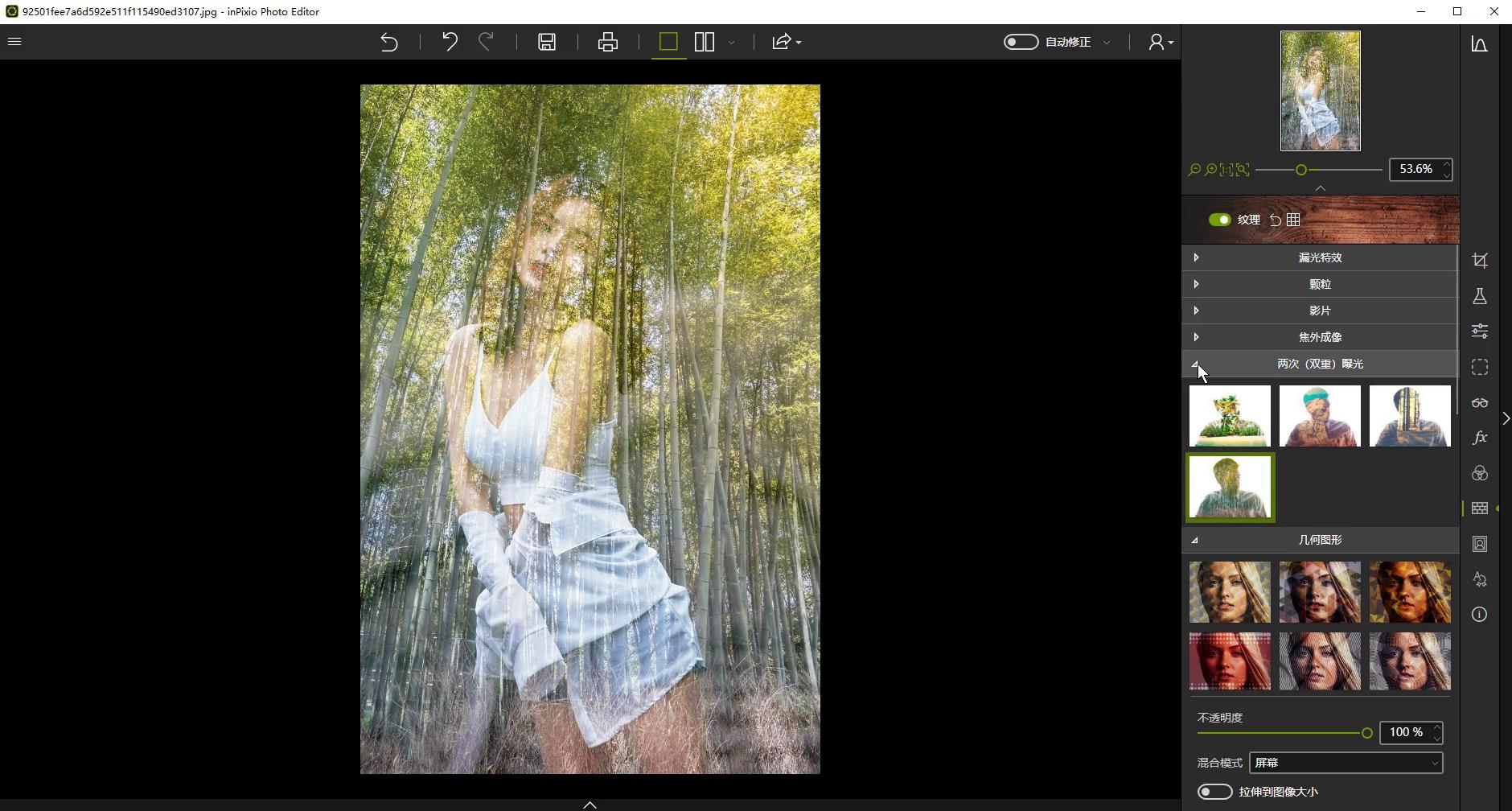Apply the red dotted geometric preset

click(1230, 661)
